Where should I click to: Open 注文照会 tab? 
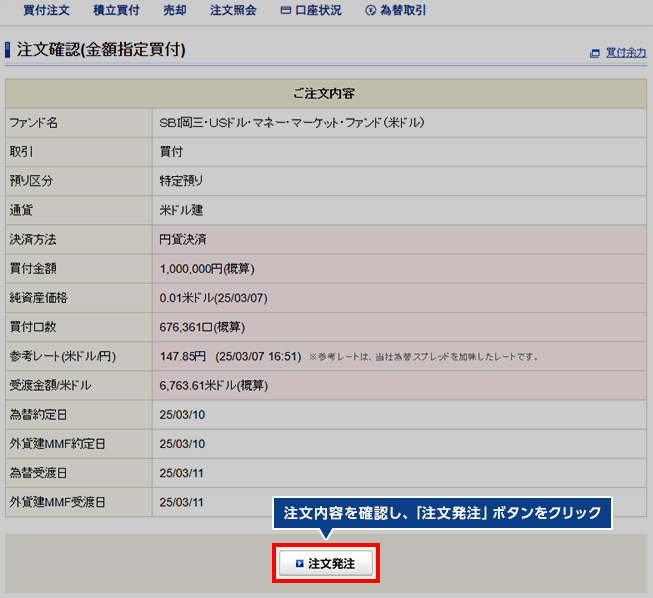[x=233, y=10]
